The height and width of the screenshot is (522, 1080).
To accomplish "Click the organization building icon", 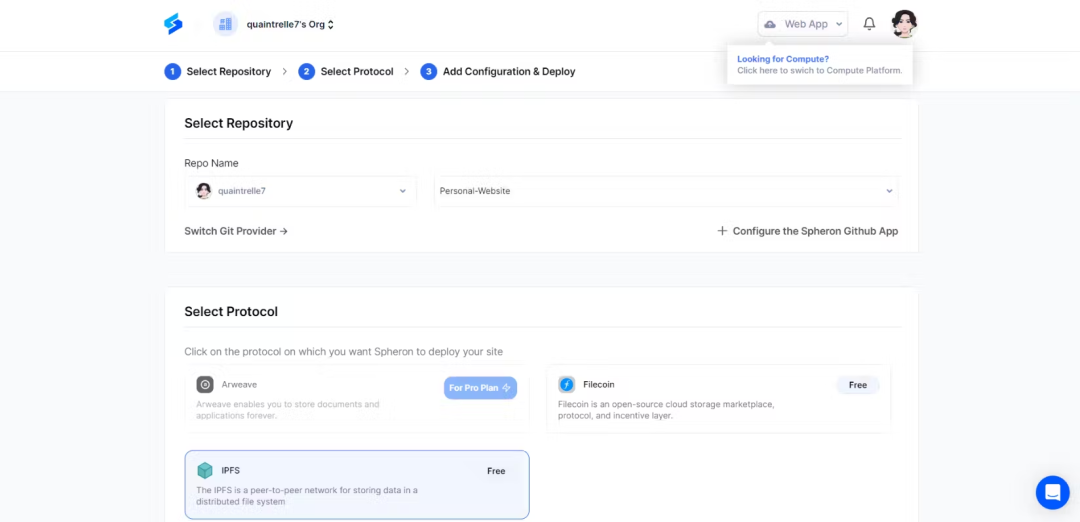I will tap(225, 24).
